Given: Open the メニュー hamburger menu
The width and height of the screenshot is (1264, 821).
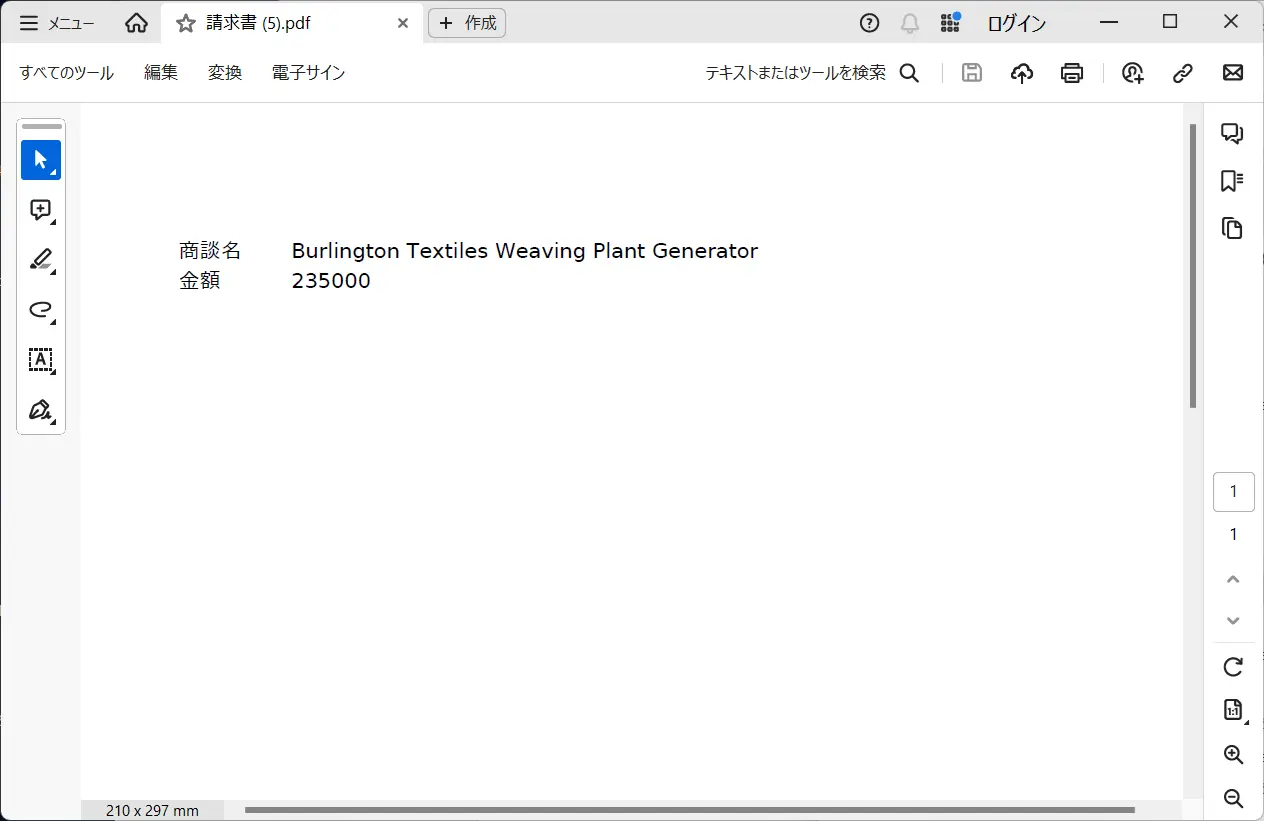Looking at the screenshot, I should coord(57,23).
